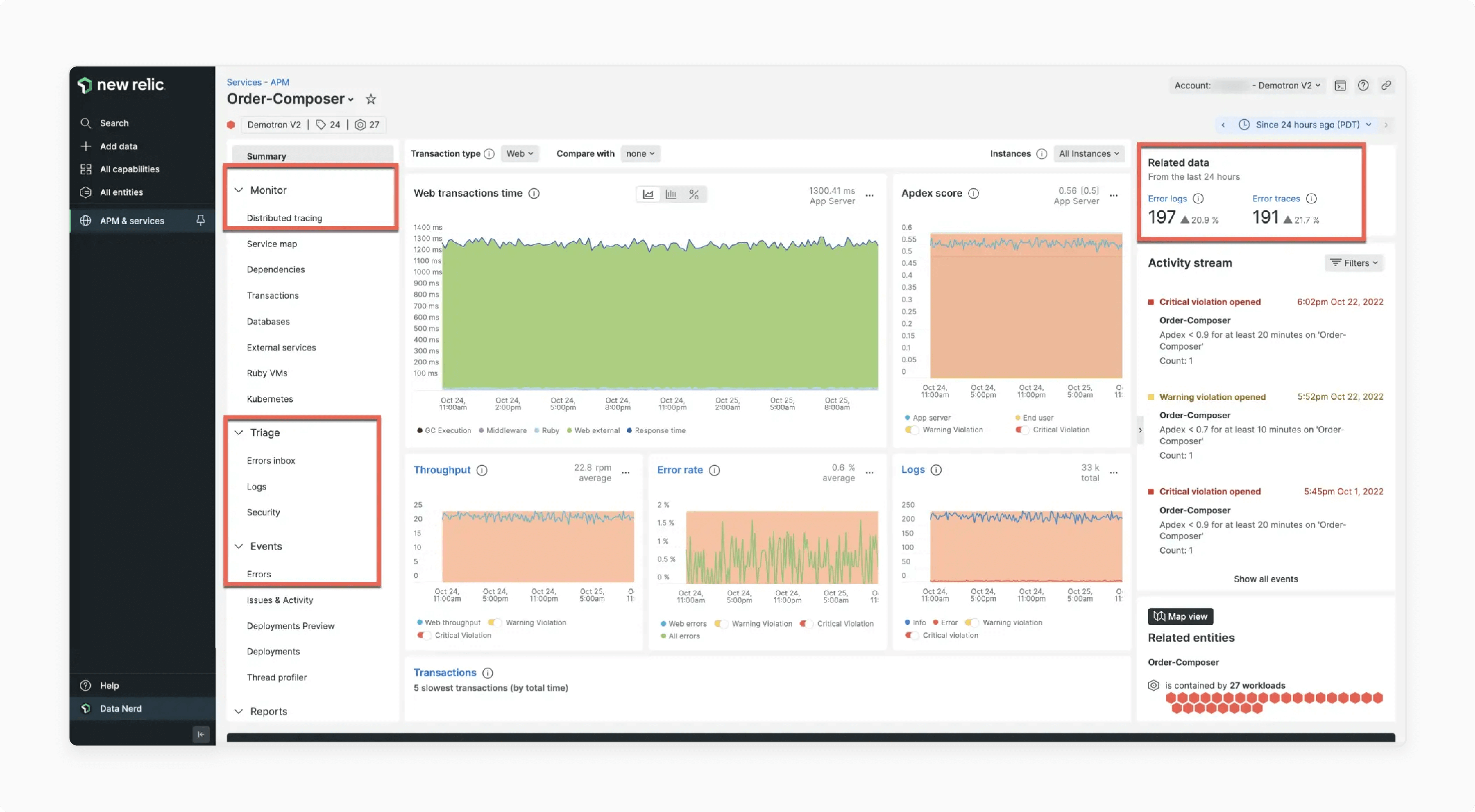Open Distributed tracing page
This screenshot has height=812, width=1475.
click(x=284, y=218)
